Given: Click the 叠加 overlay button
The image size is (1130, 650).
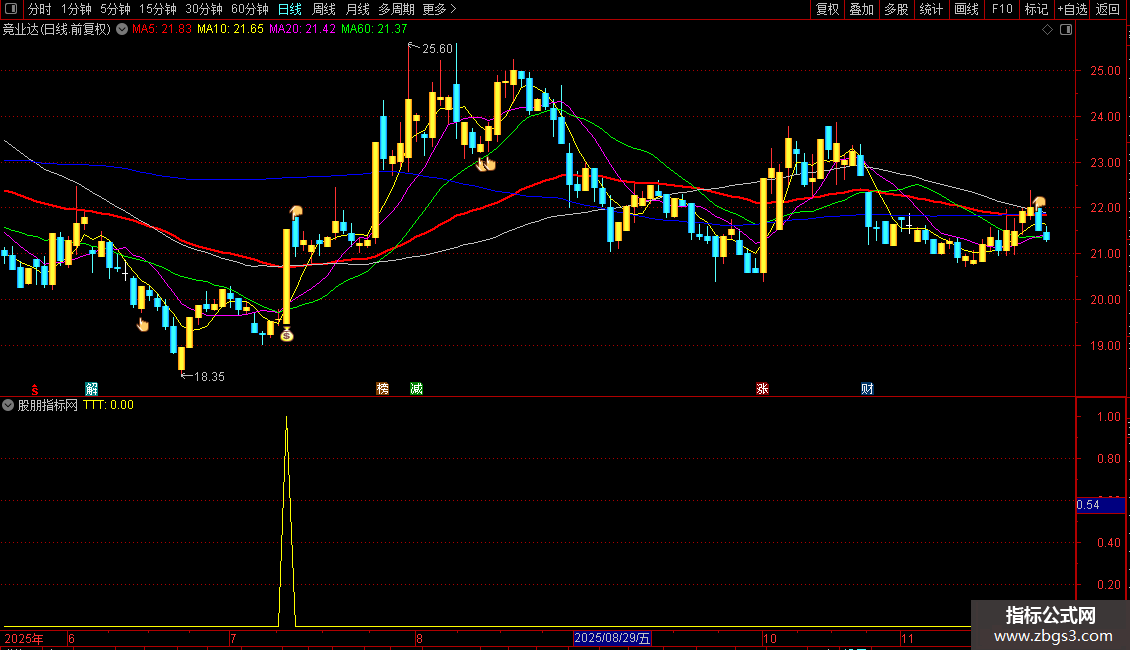Looking at the screenshot, I should (x=861, y=9).
